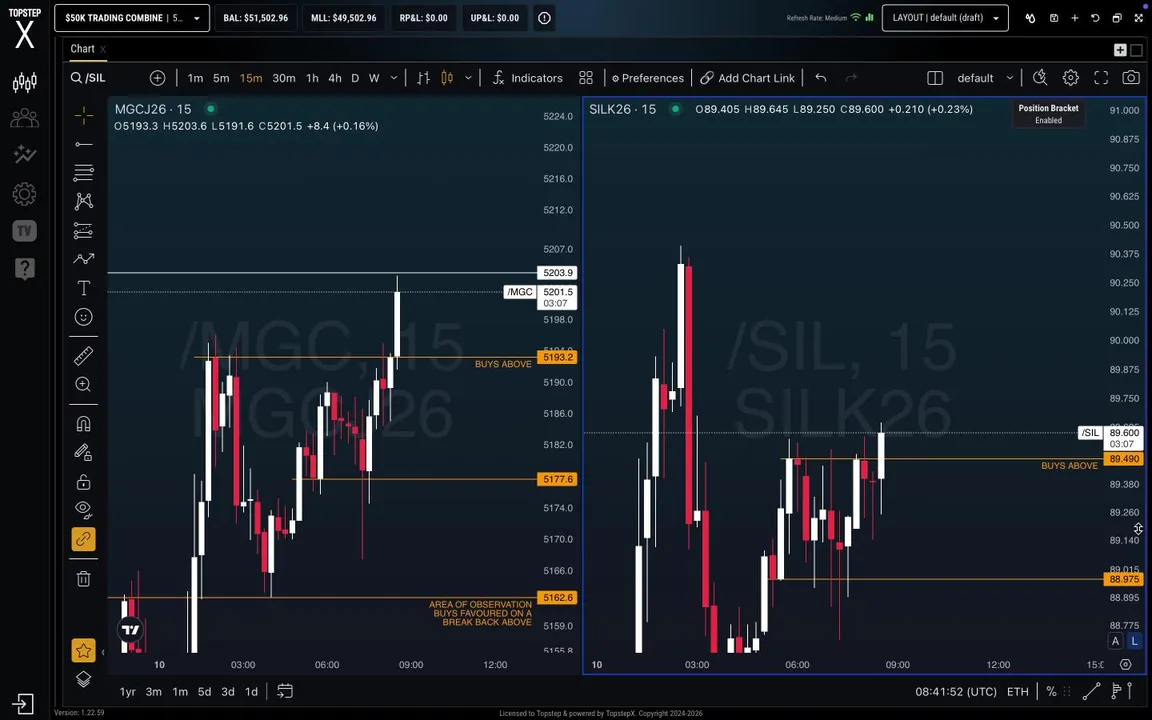Viewport: 1152px width, 720px height.
Task: Toggle stay in drawing mode pencil-lock
Action: point(84,453)
